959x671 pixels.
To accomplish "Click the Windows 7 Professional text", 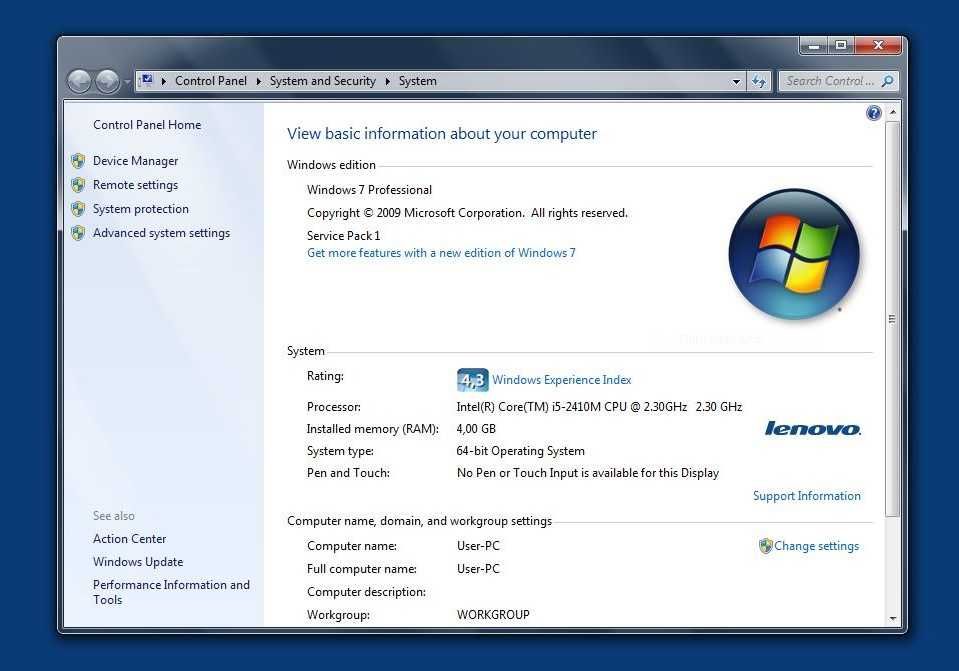I will tap(369, 190).
